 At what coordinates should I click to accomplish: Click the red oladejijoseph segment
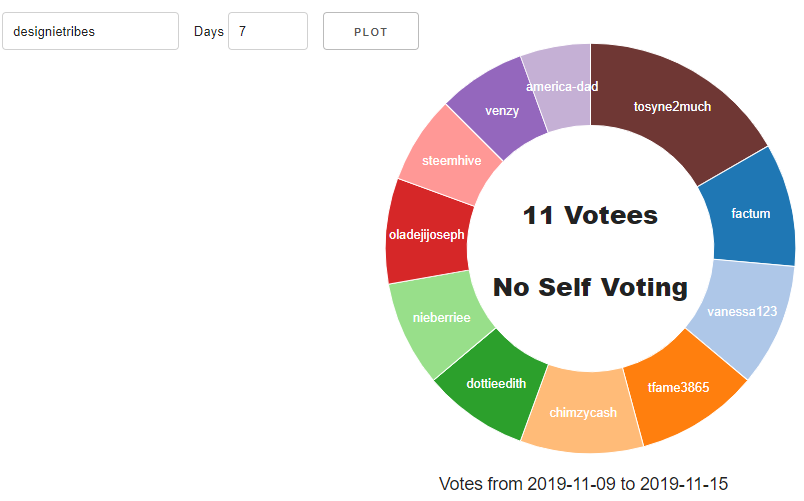(x=427, y=234)
